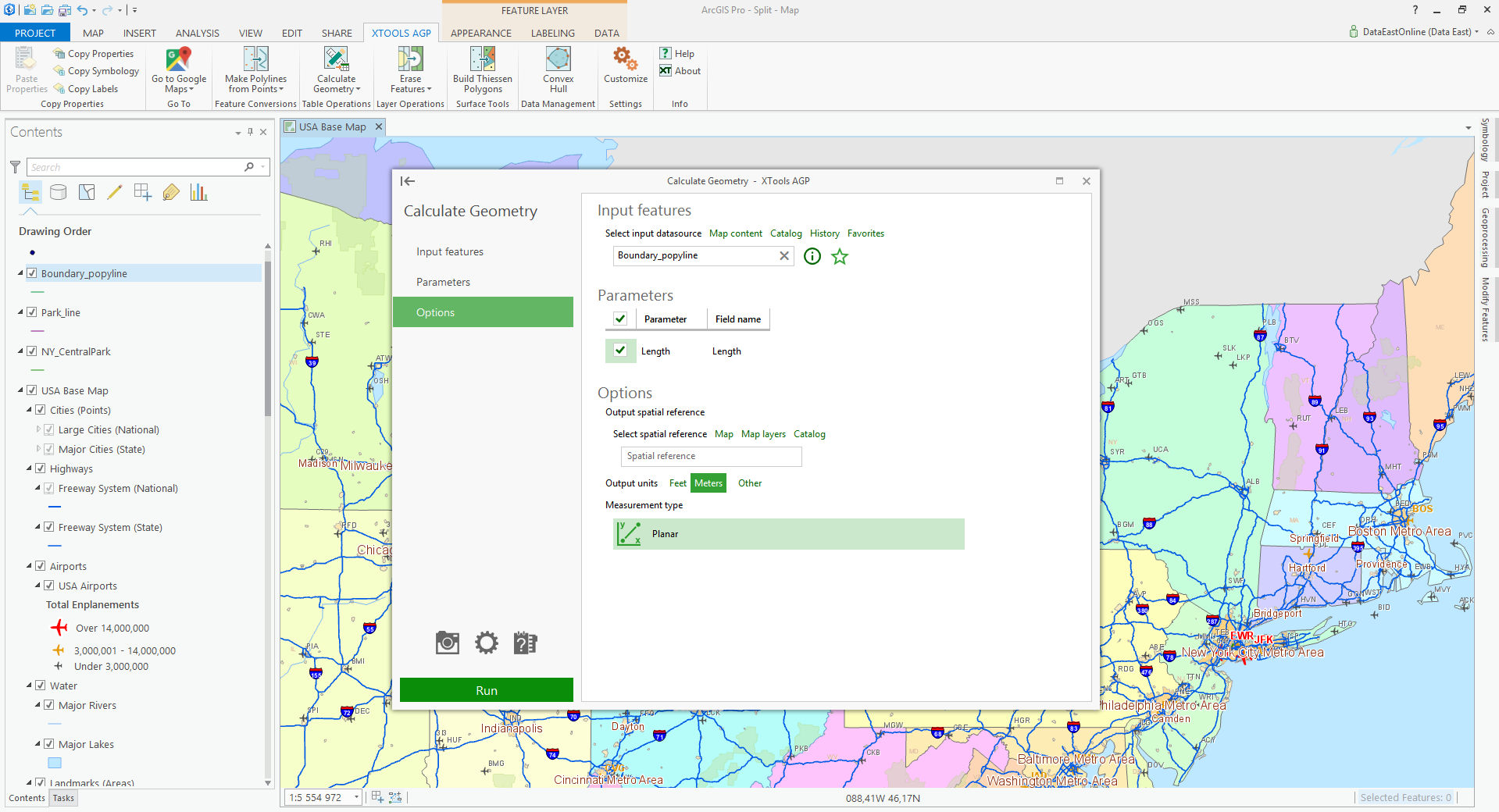
Task: Show info for the input layer
Action: click(x=812, y=256)
